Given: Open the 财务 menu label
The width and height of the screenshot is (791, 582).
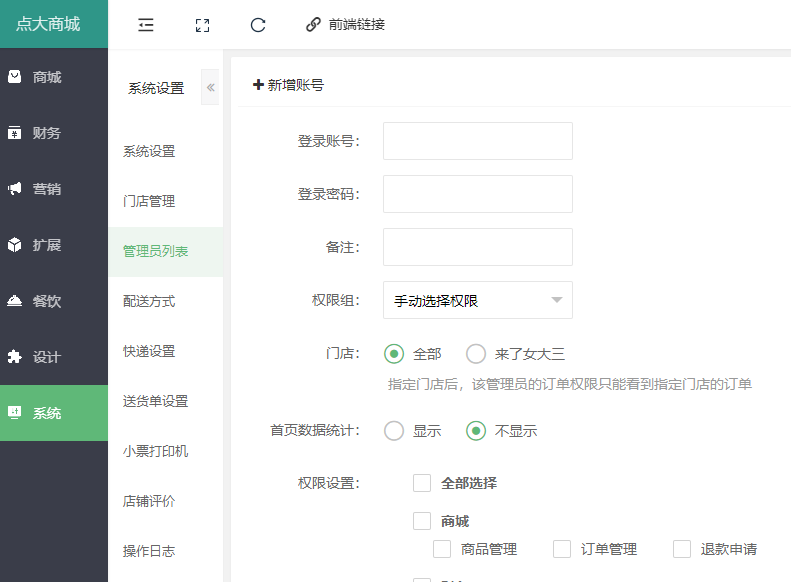Looking at the screenshot, I should [x=47, y=133].
